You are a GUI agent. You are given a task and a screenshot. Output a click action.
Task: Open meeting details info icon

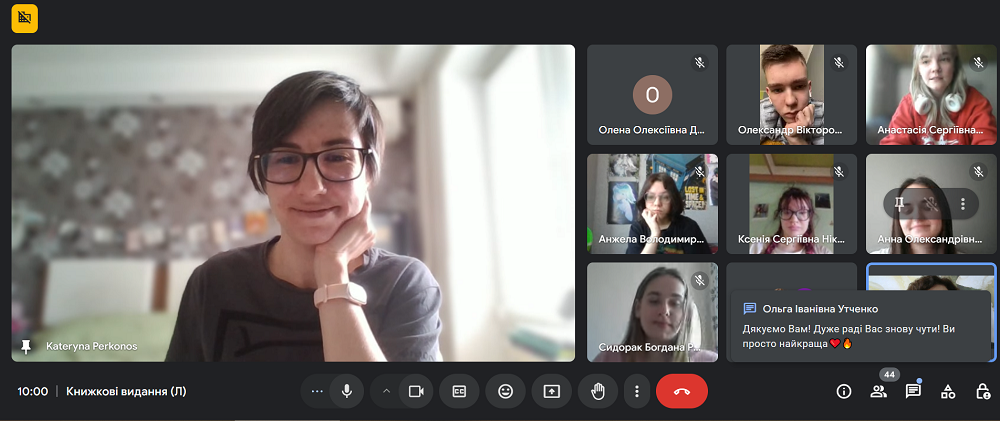coord(843,391)
